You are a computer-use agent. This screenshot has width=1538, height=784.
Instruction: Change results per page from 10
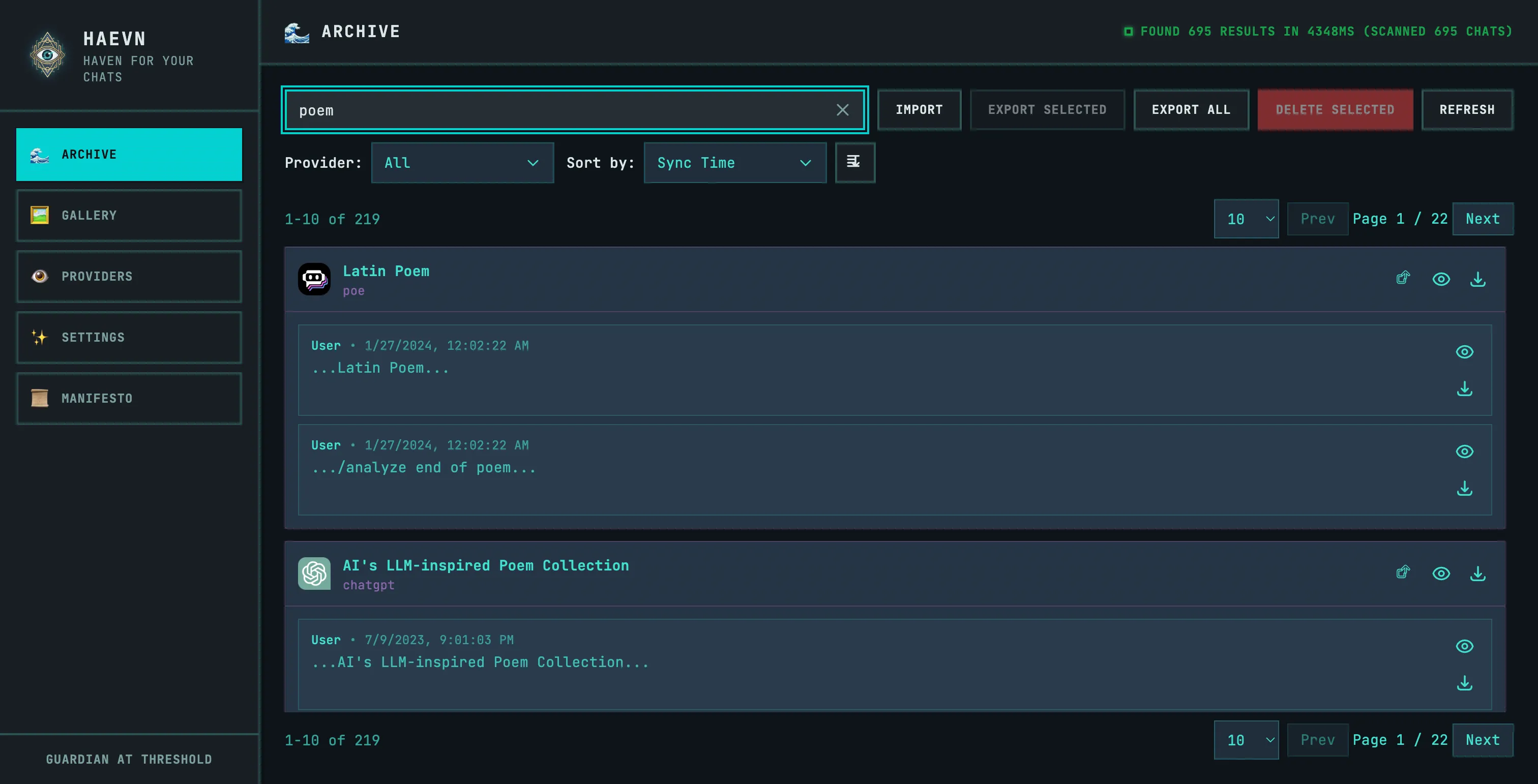1246,219
